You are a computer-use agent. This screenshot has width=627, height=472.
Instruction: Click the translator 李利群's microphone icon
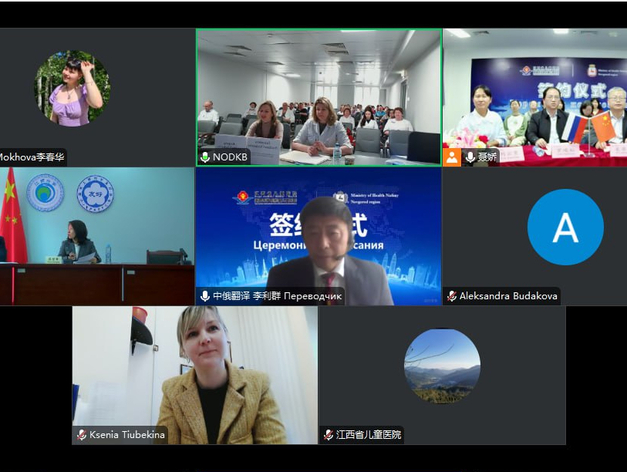[205, 296]
